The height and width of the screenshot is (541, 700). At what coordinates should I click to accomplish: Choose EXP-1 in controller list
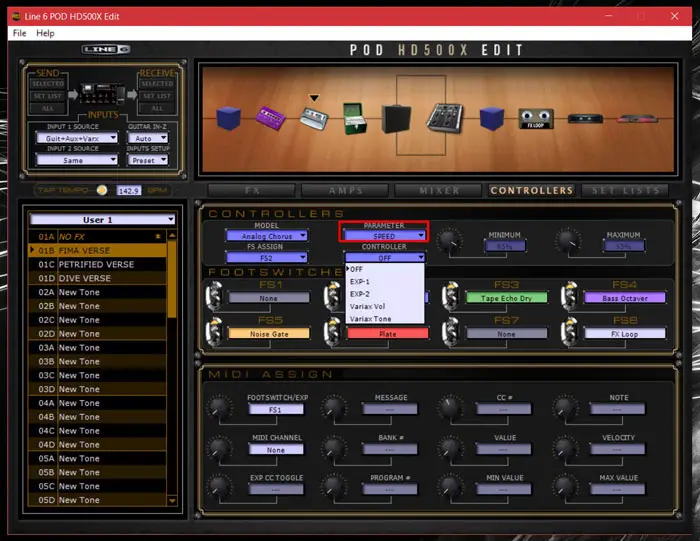(x=385, y=282)
